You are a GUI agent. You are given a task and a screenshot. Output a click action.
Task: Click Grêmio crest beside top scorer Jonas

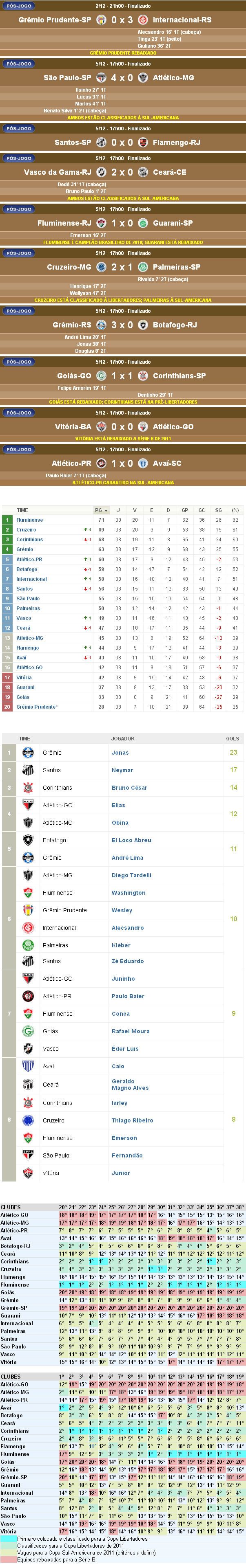(x=28, y=753)
